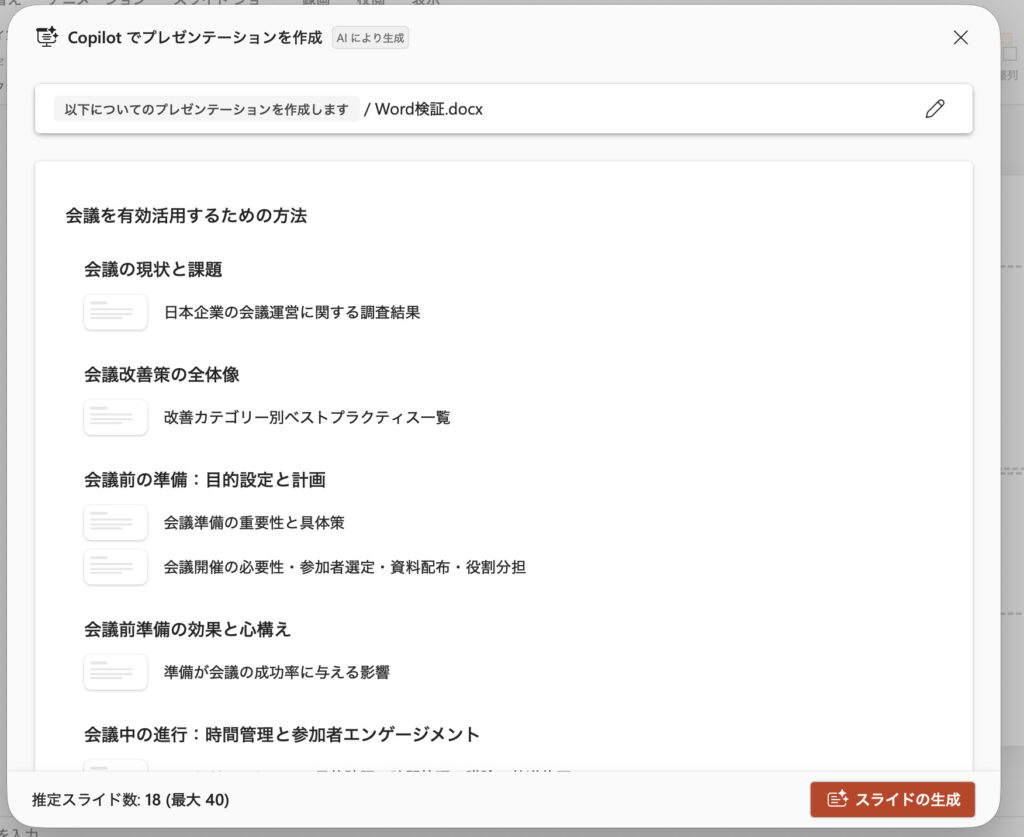Screen dimensions: 1024x837
Task: Select the 会議中の進行：時間管理と参加者エンゲージメント heading
Action: (x=282, y=735)
